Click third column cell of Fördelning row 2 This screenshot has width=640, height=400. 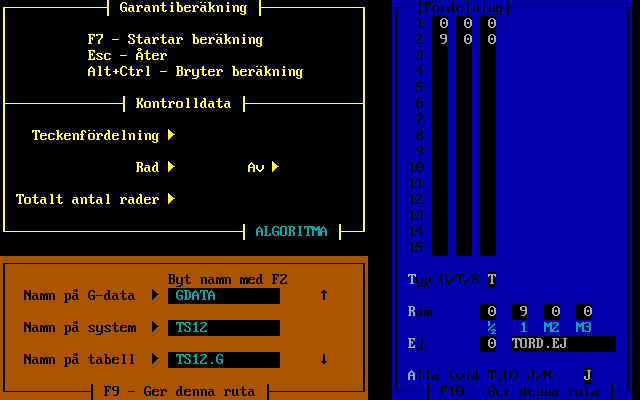488,40
